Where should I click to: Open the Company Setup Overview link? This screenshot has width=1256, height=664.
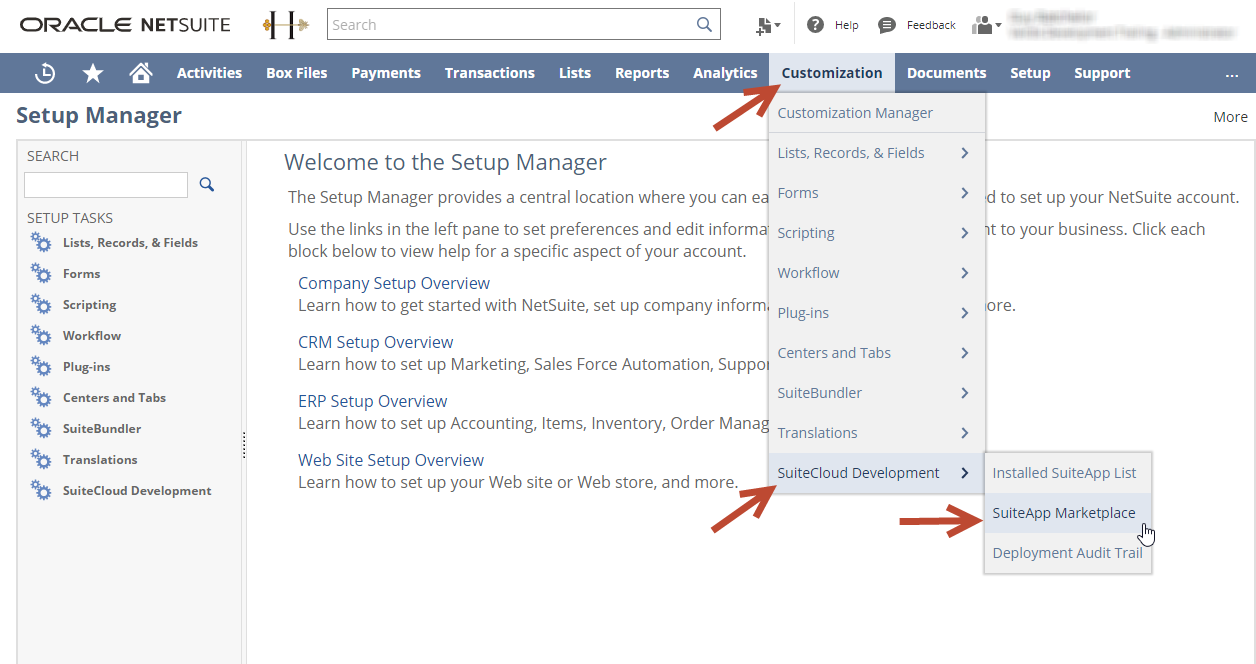(x=394, y=283)
